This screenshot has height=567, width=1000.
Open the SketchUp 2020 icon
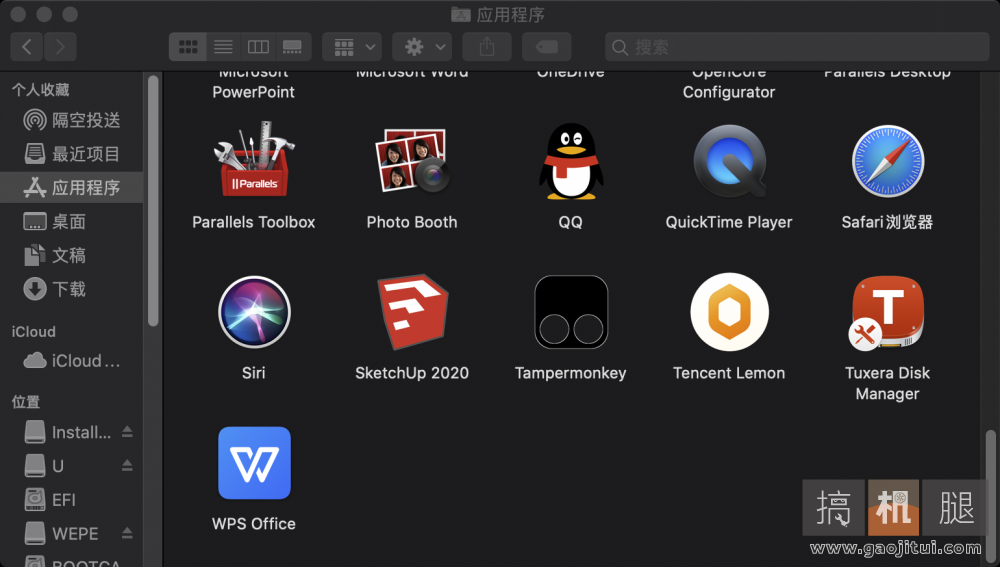[412, 312]
